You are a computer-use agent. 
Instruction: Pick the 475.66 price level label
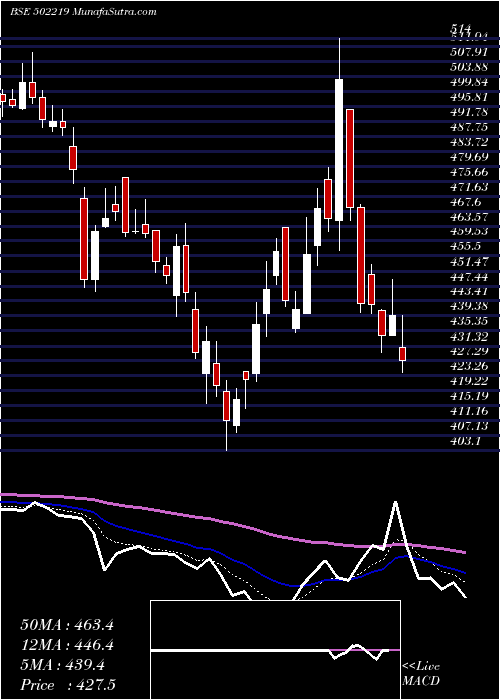(x=468, y=172)
